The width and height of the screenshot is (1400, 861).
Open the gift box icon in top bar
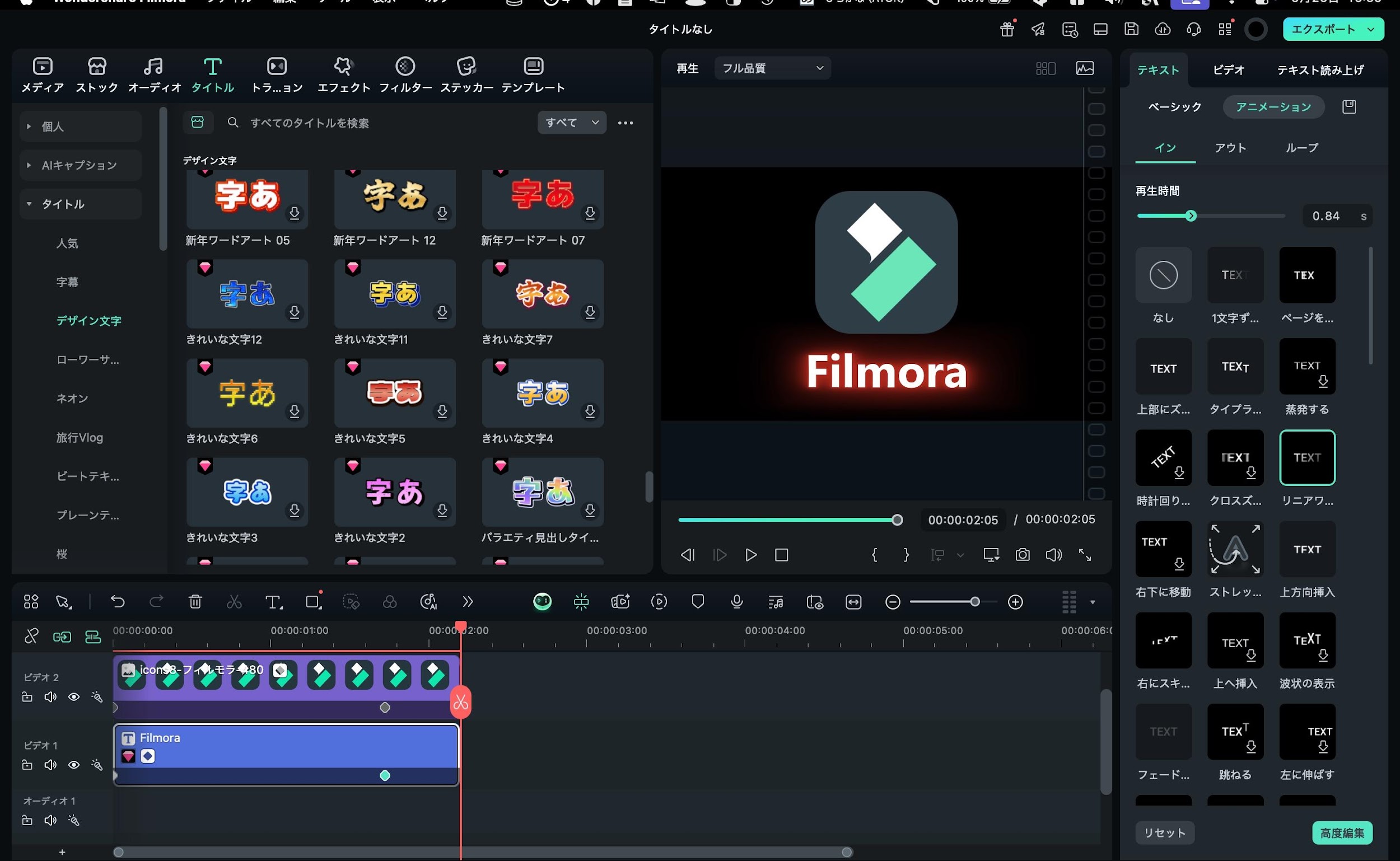click(x=1007, y=29)
